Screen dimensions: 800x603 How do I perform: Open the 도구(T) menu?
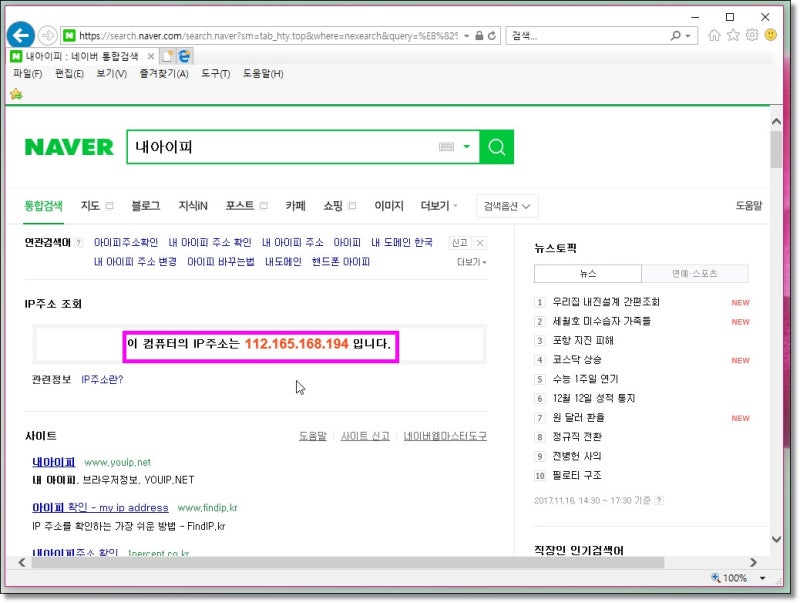(x=215, y=74)
